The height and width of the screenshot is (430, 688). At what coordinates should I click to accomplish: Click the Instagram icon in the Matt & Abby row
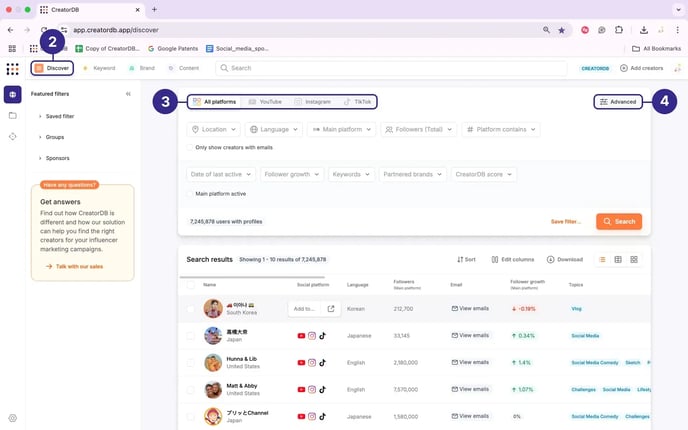pos(312,390)
